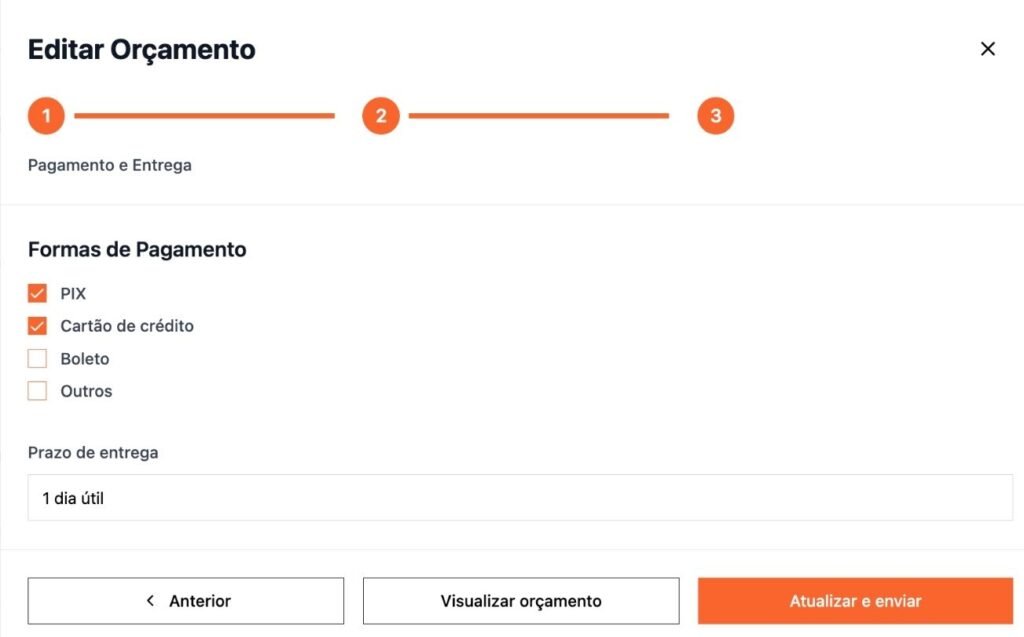Click the Boleto label text
Viewport: 1024px width, 637px height.
(x=85, y=359)
